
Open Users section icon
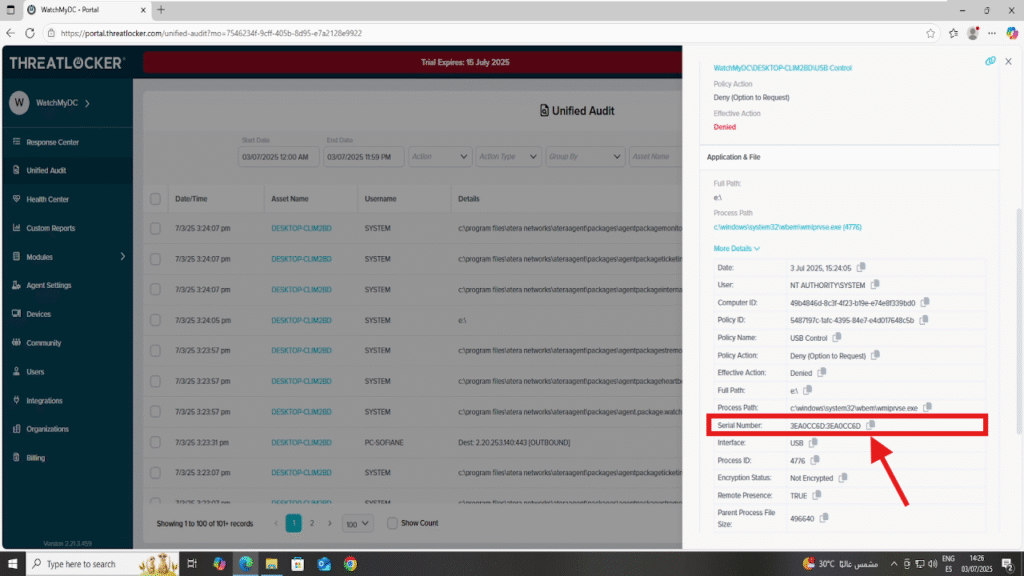[16, 371]
